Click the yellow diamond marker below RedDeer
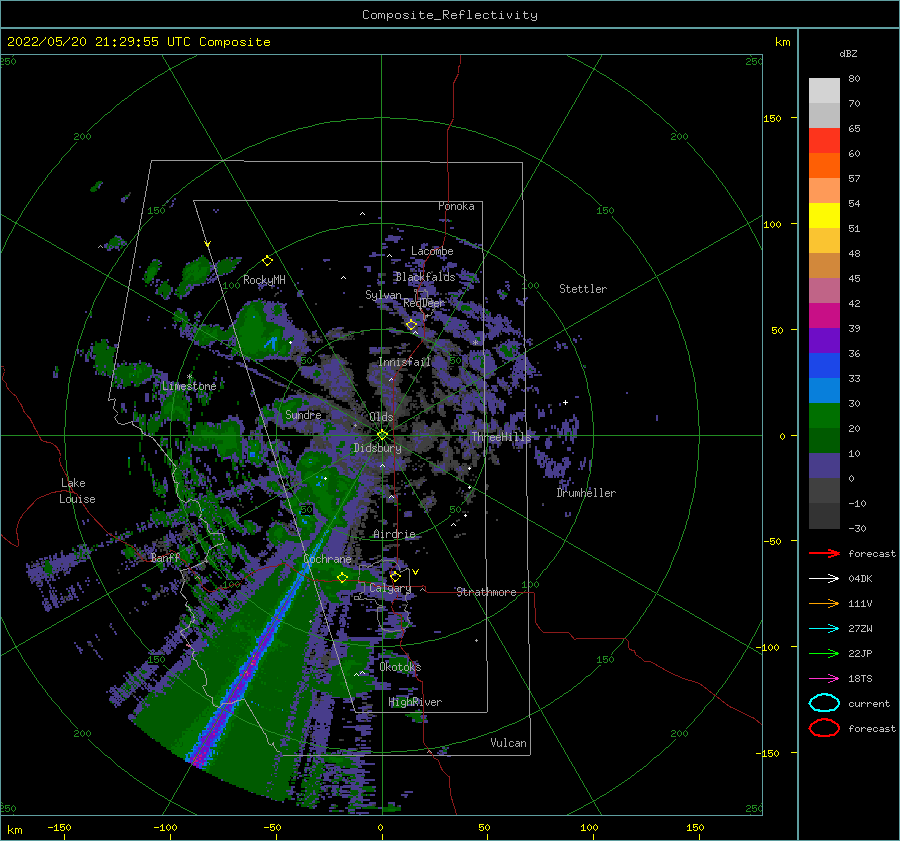The width and height of the screenshot is (900, 841). pos(412,325)
